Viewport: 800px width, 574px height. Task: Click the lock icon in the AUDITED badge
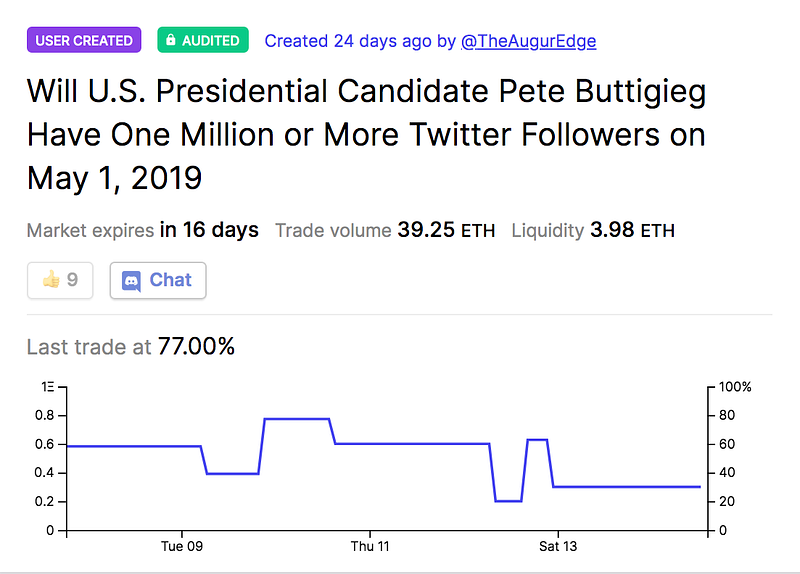(171, 41)
